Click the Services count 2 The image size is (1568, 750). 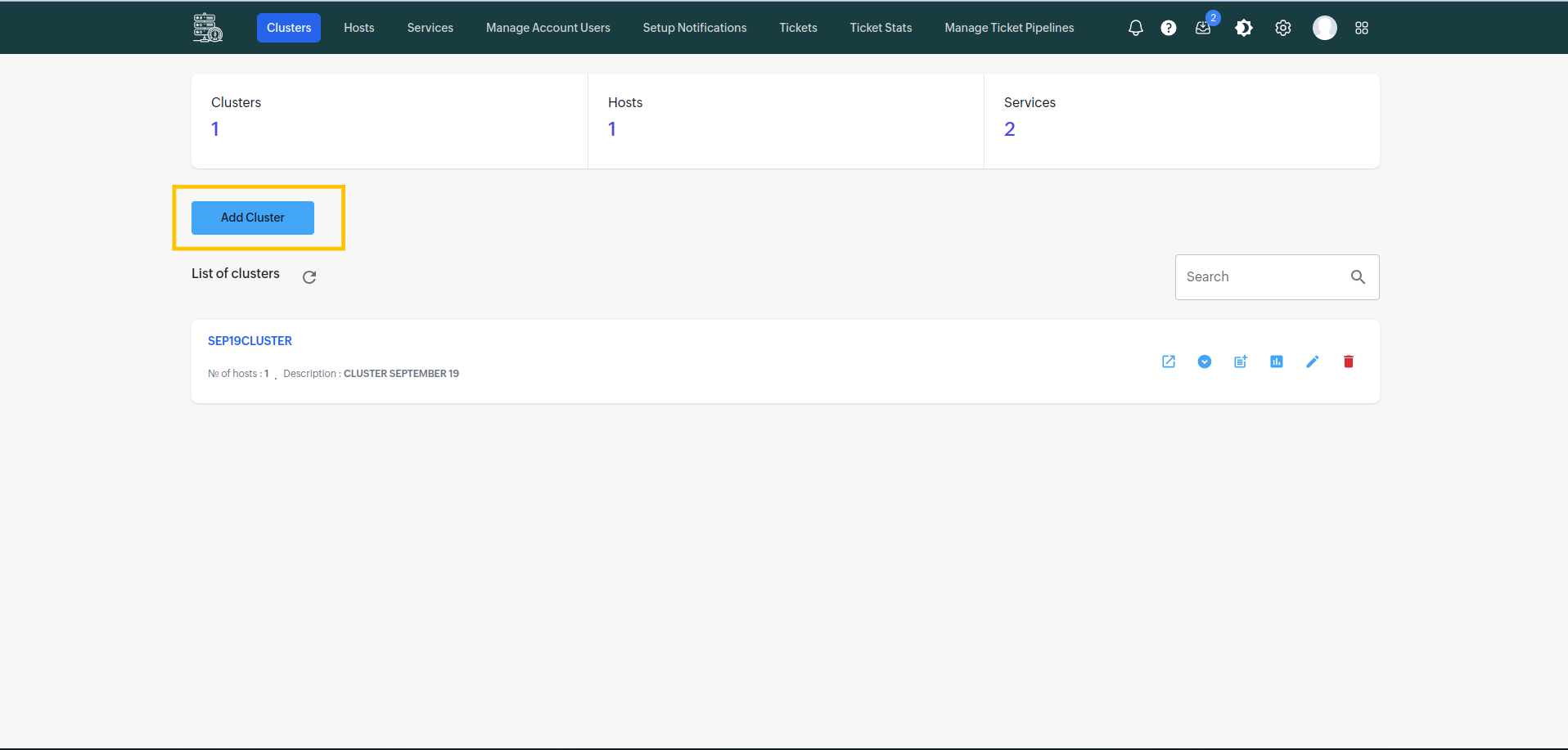click(1010, 129)
